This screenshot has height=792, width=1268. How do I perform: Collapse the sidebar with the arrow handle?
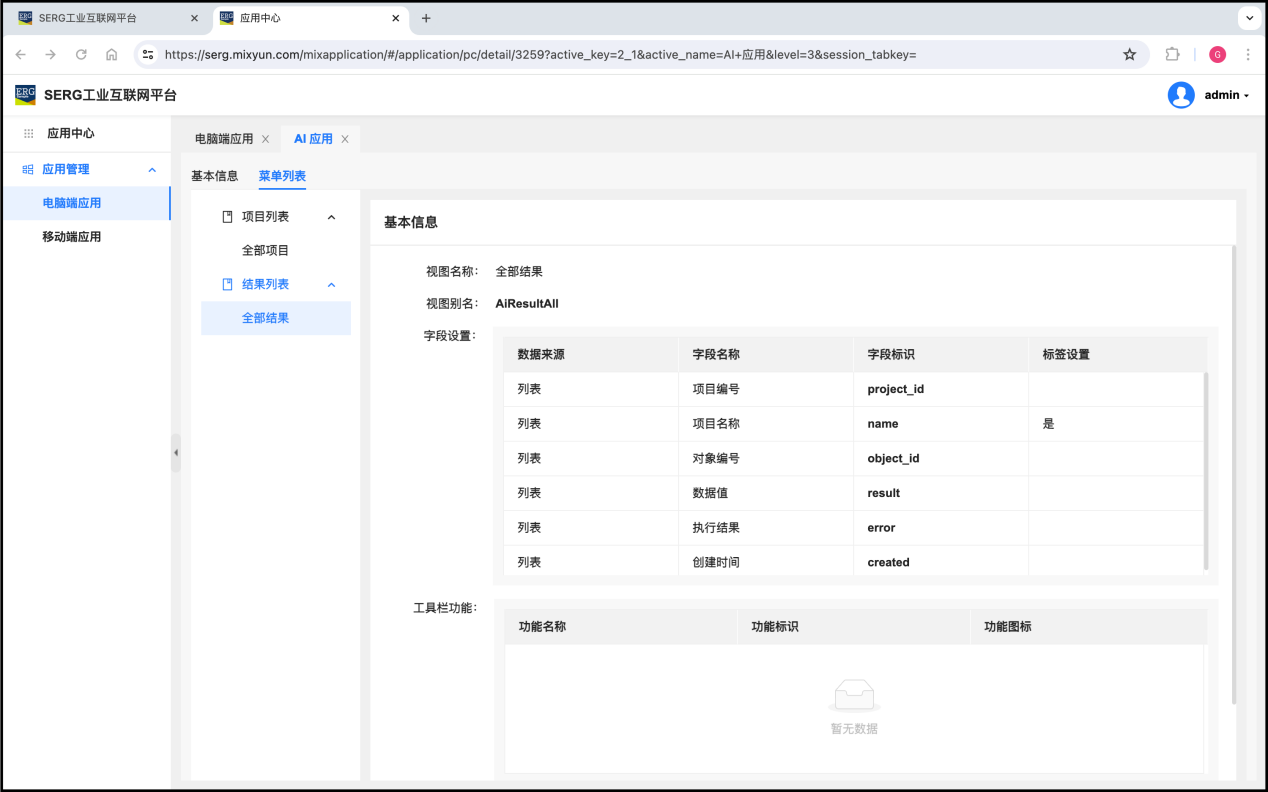[x=176, y=453]
